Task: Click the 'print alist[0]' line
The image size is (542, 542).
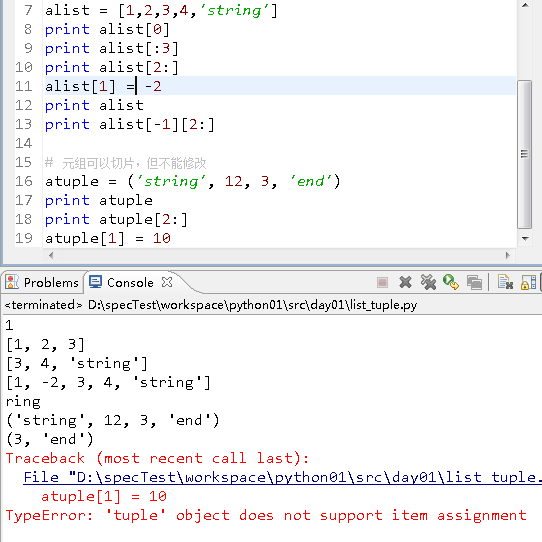Action: point(107,29)
